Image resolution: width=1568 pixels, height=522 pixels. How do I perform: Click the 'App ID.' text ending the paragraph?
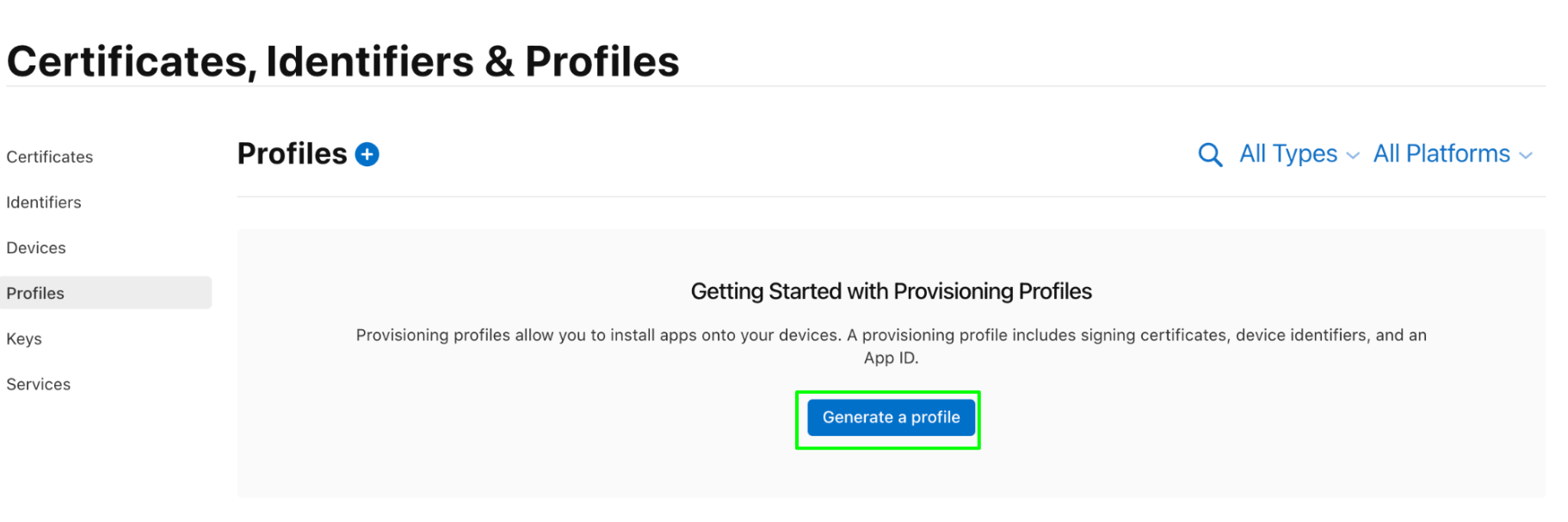(x=892, y=357)
